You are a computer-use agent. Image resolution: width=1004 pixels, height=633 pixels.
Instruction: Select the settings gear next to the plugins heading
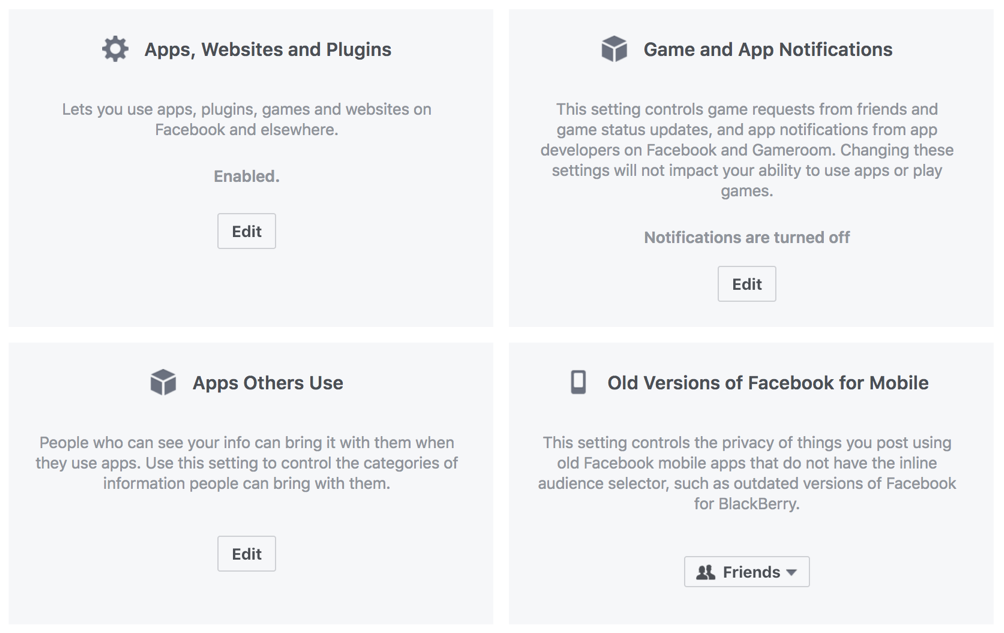point(114,48)
